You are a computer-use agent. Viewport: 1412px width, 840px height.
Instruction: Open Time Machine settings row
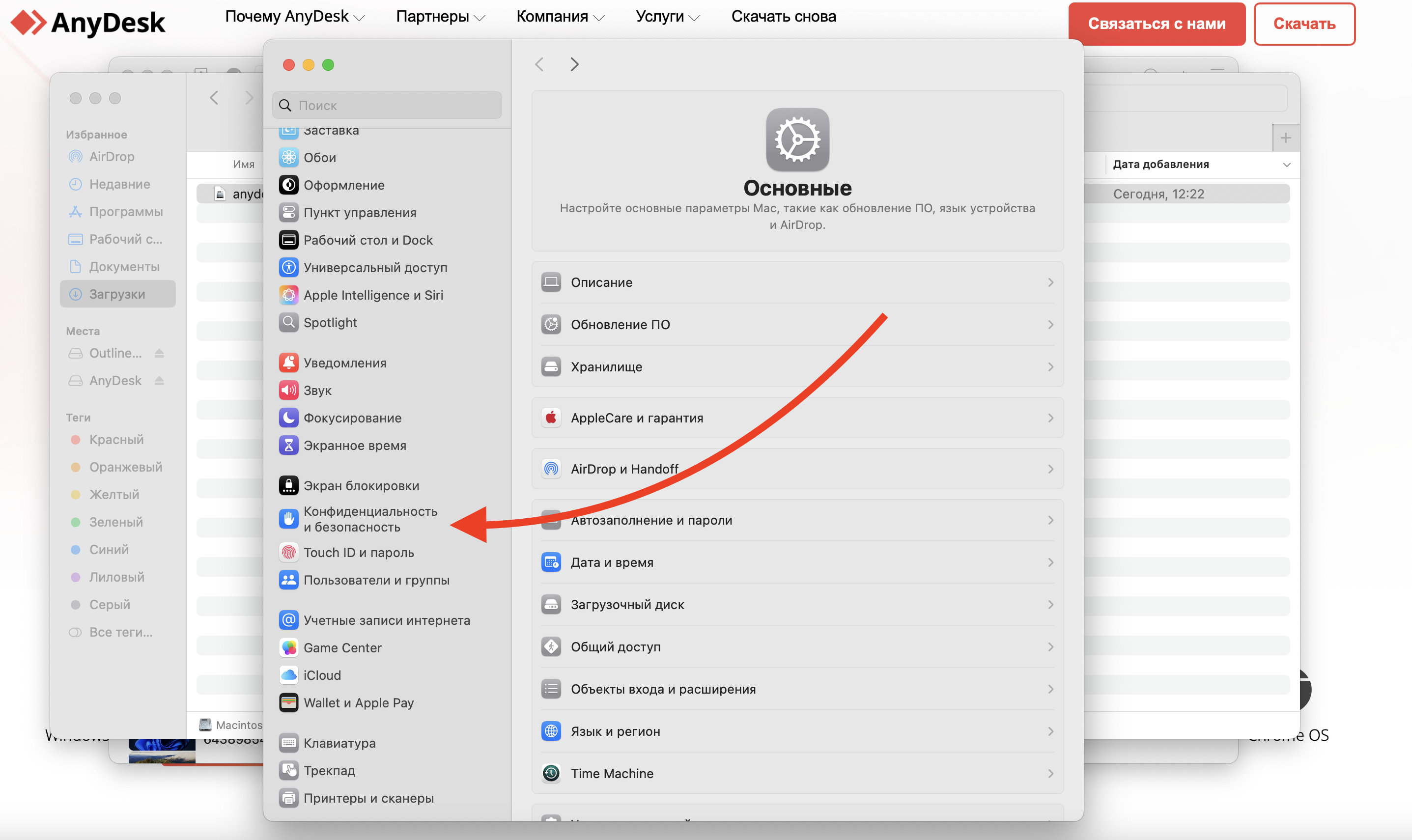tap(797, 773)
